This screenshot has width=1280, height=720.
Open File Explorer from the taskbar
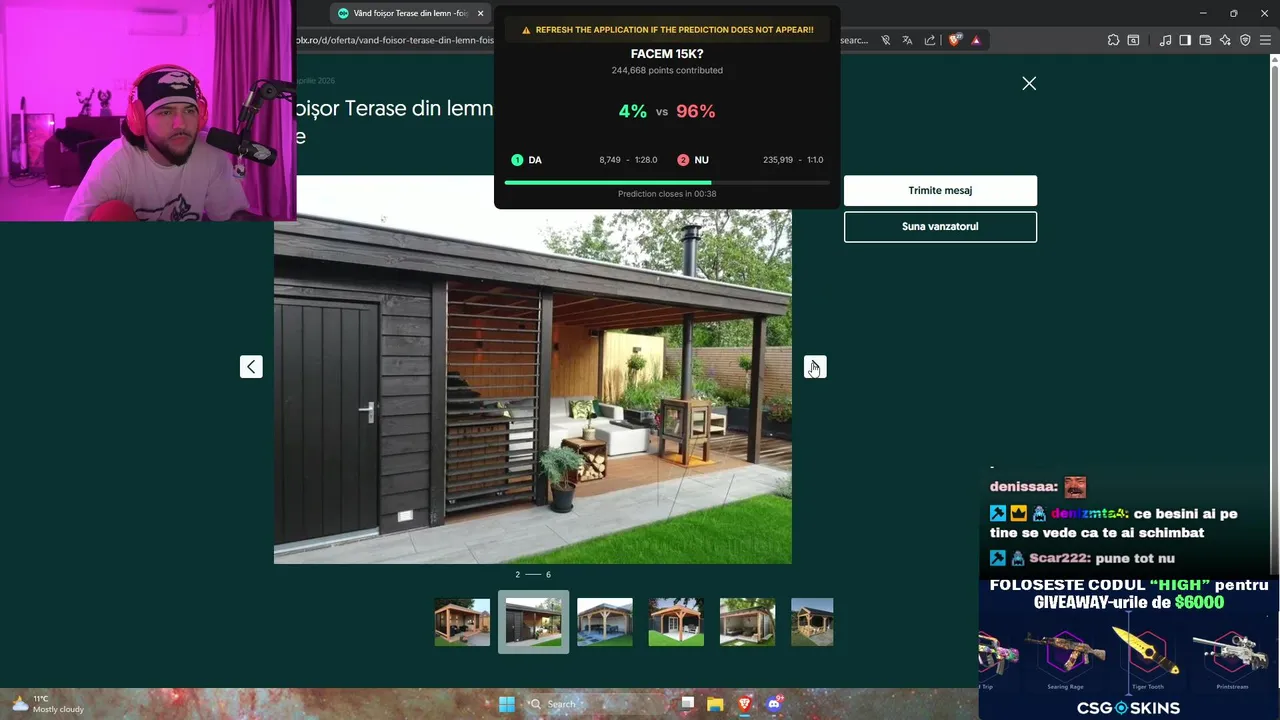[x=715, y=704]
